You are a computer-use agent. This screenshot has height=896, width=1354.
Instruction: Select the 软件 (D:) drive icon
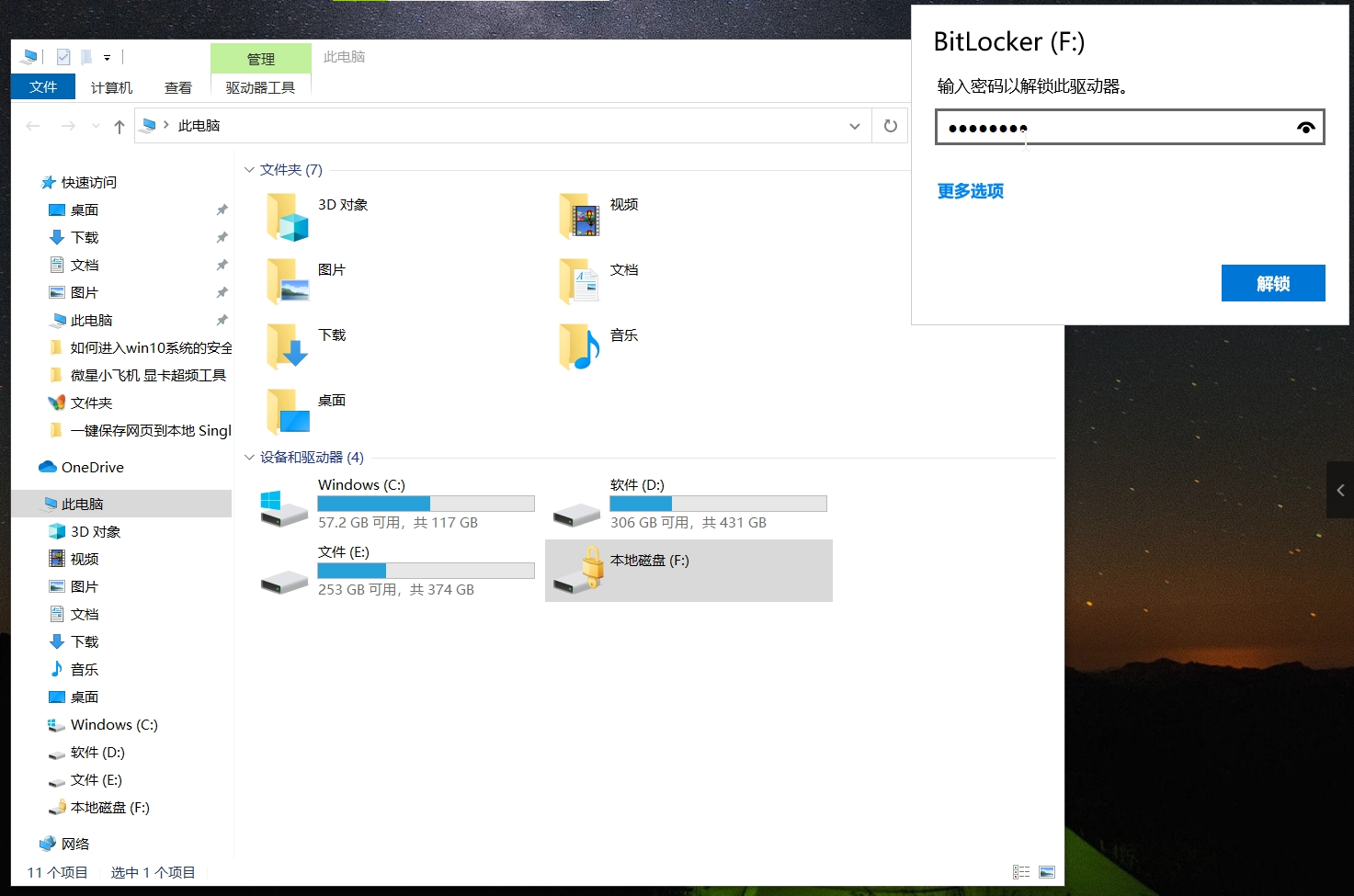click(576, 515)
